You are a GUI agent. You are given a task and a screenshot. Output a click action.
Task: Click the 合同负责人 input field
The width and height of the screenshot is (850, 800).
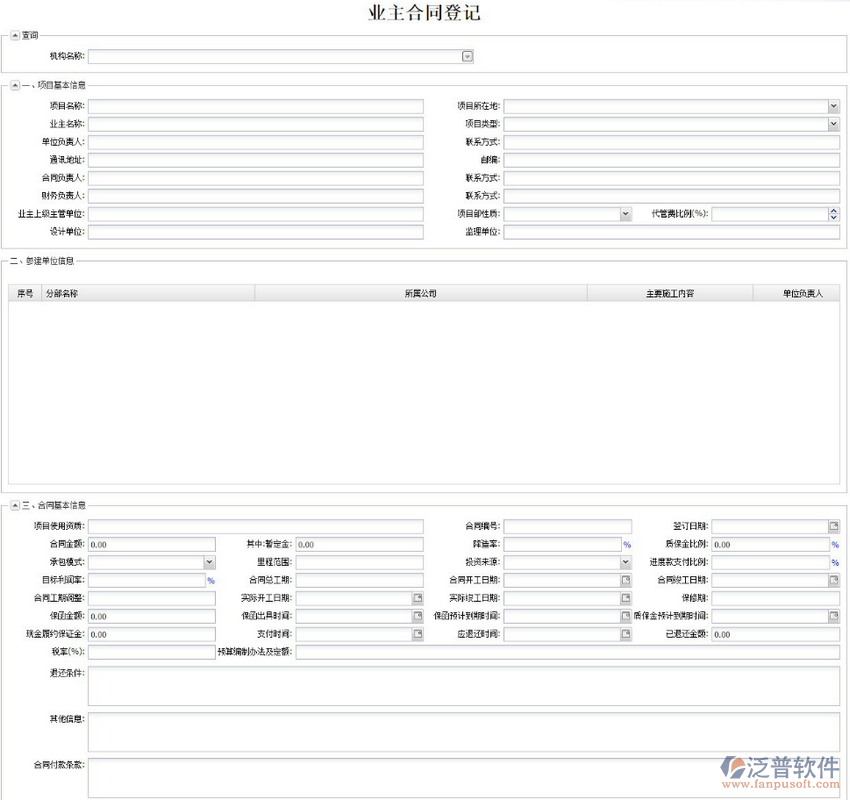256,178
